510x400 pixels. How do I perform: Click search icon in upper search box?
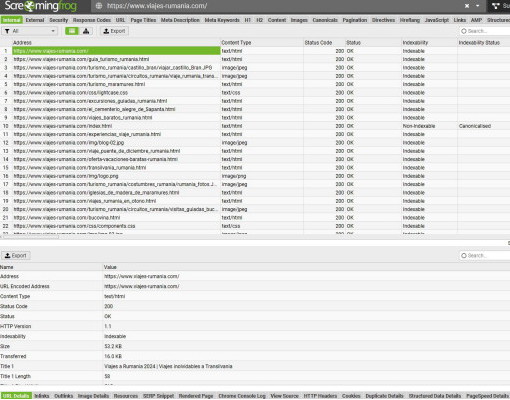(x=464, y=31)
